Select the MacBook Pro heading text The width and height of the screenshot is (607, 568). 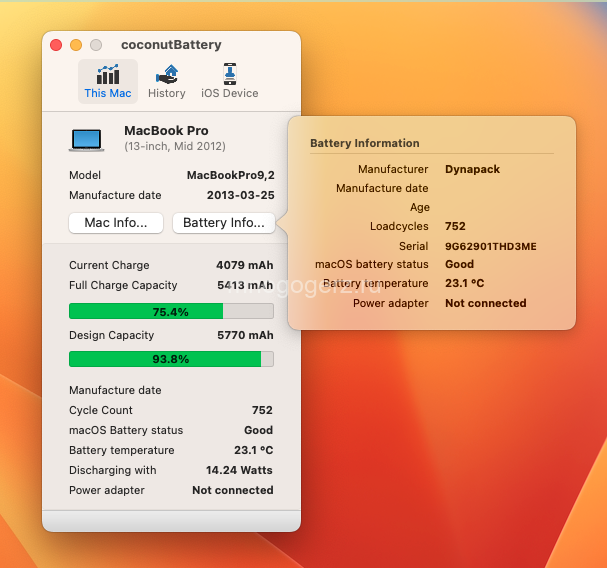tap(166, 130)
